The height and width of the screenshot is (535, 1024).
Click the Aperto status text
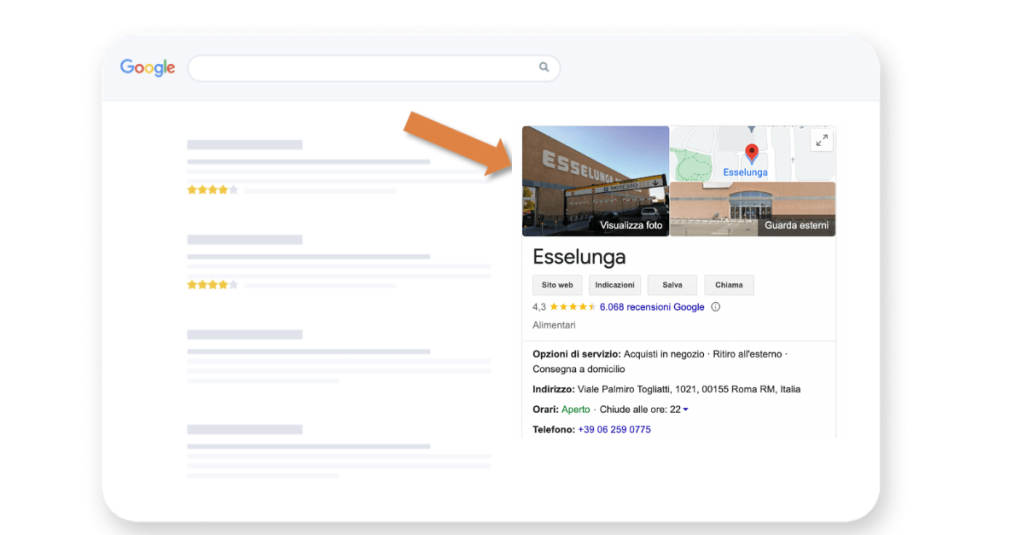coord(575,410)
